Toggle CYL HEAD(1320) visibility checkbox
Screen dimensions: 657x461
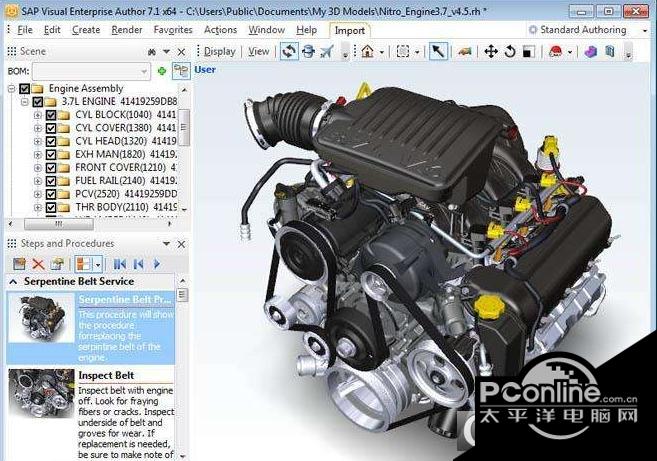tap(51, 141)
